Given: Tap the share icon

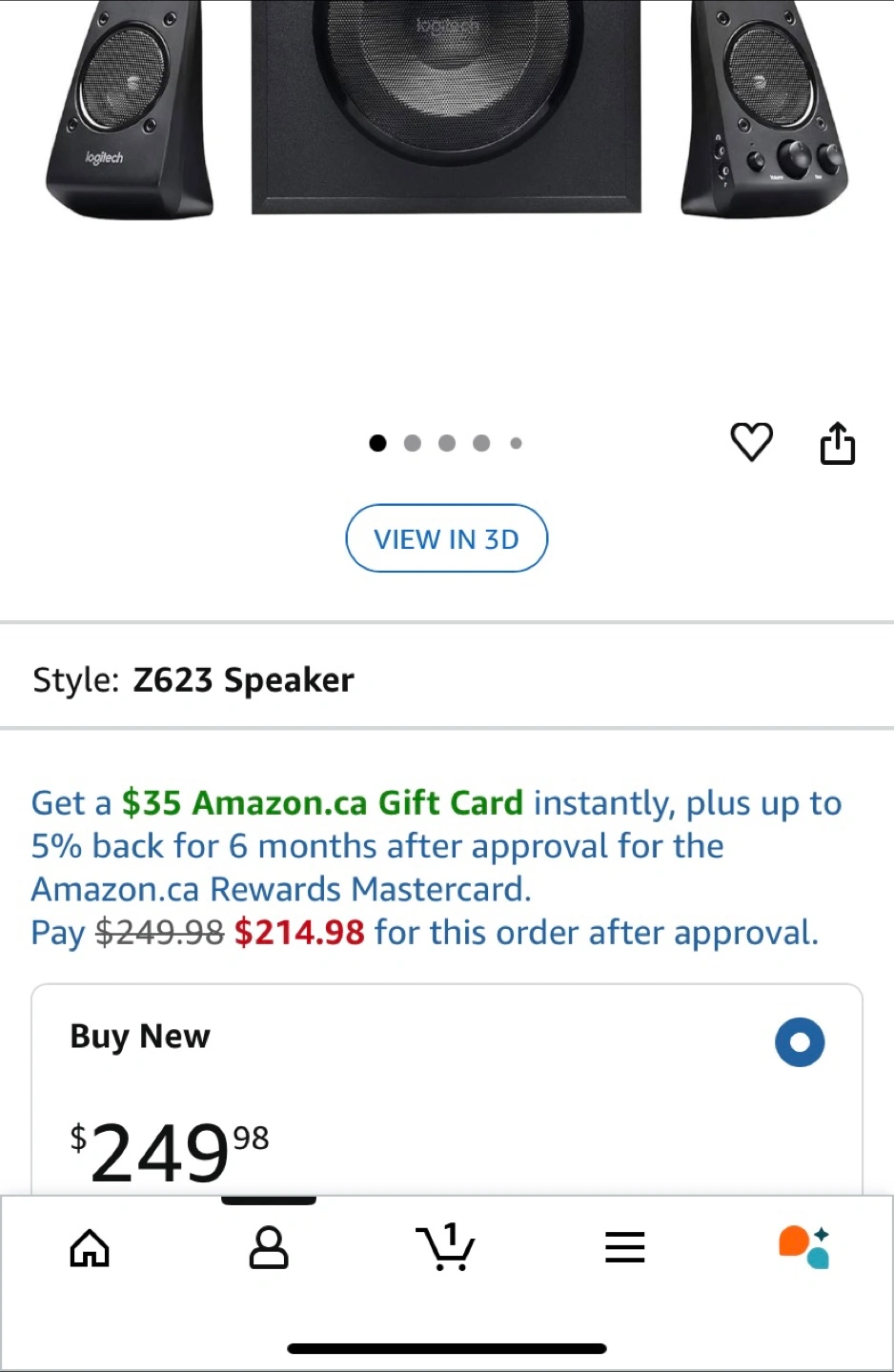Looking at the screenshot, I should click(837, 443).
